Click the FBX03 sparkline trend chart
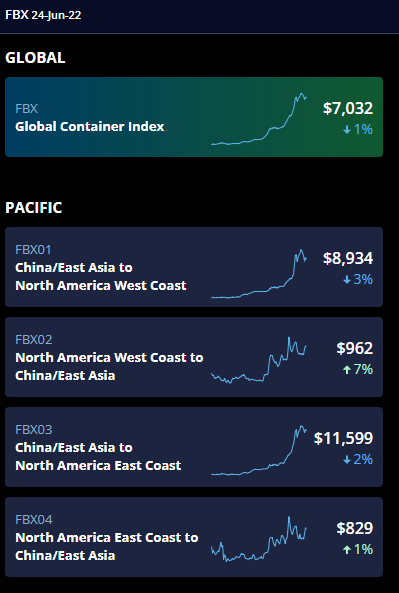 pos(259,450)
